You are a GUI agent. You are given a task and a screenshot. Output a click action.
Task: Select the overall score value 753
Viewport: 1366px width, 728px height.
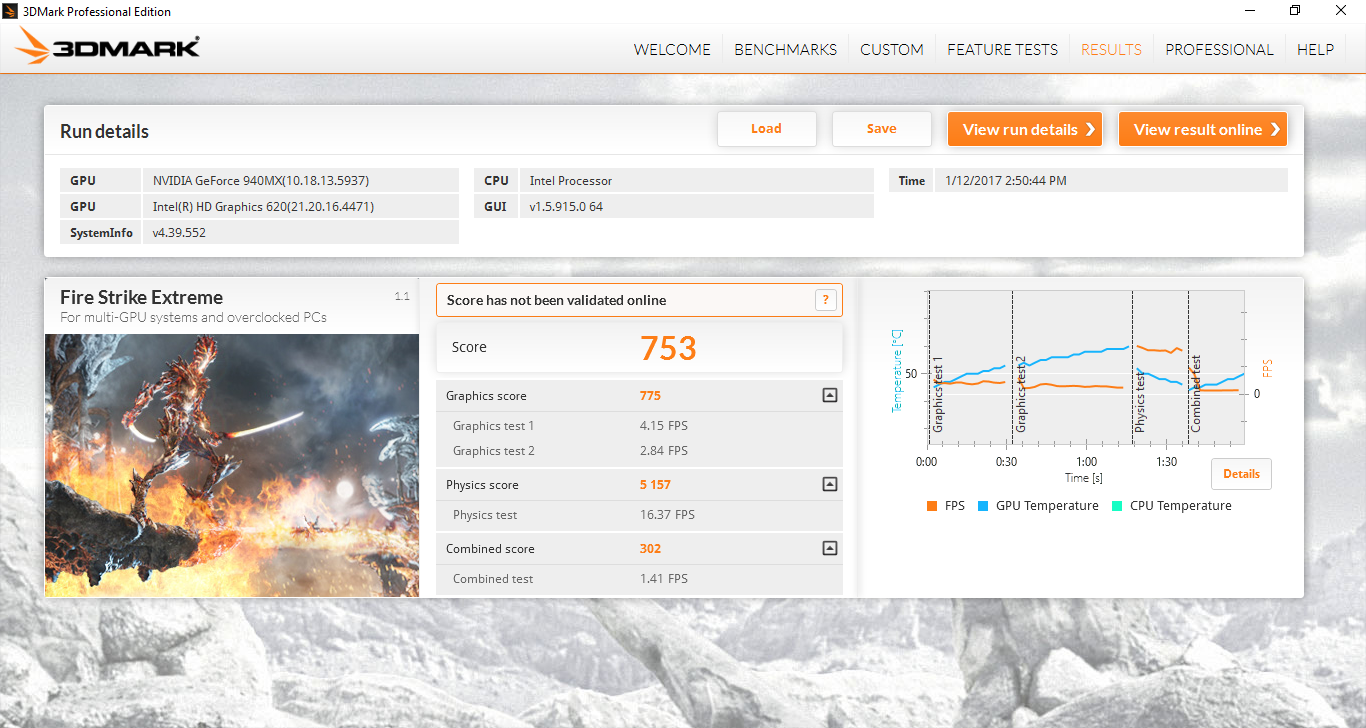(668, 348)
